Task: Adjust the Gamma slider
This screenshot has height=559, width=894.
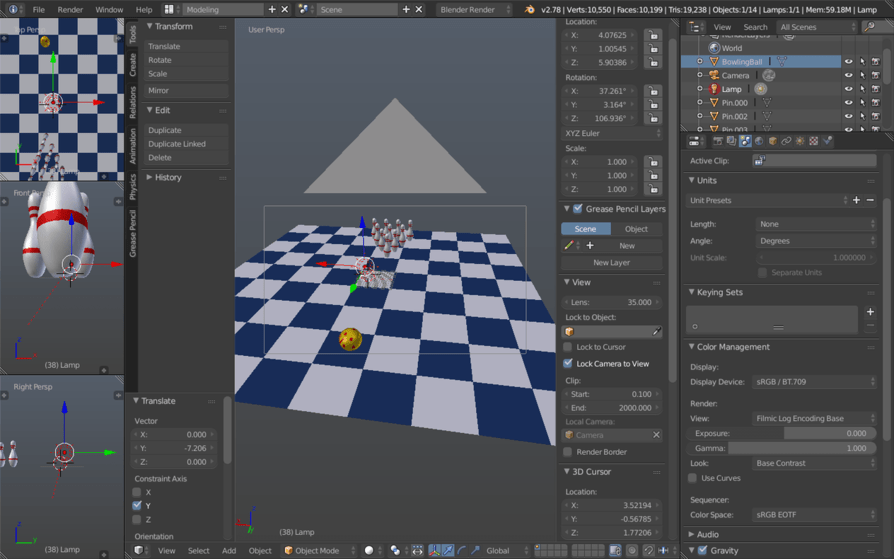Action: pyautogui.click(x=780, y=448)
